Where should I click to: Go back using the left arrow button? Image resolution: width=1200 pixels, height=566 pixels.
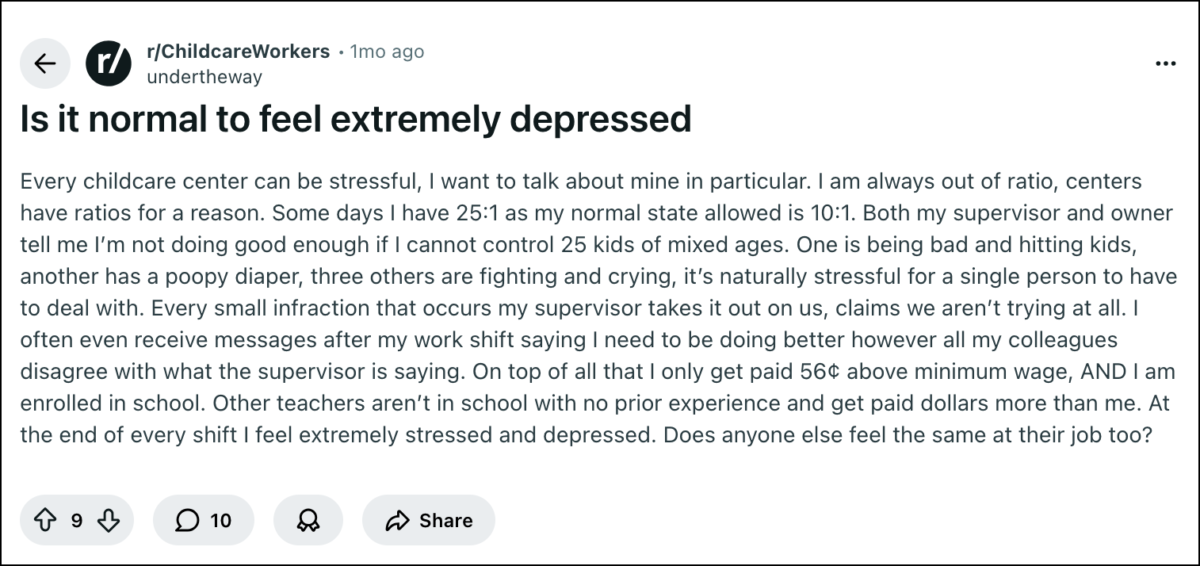pos(44,64)
